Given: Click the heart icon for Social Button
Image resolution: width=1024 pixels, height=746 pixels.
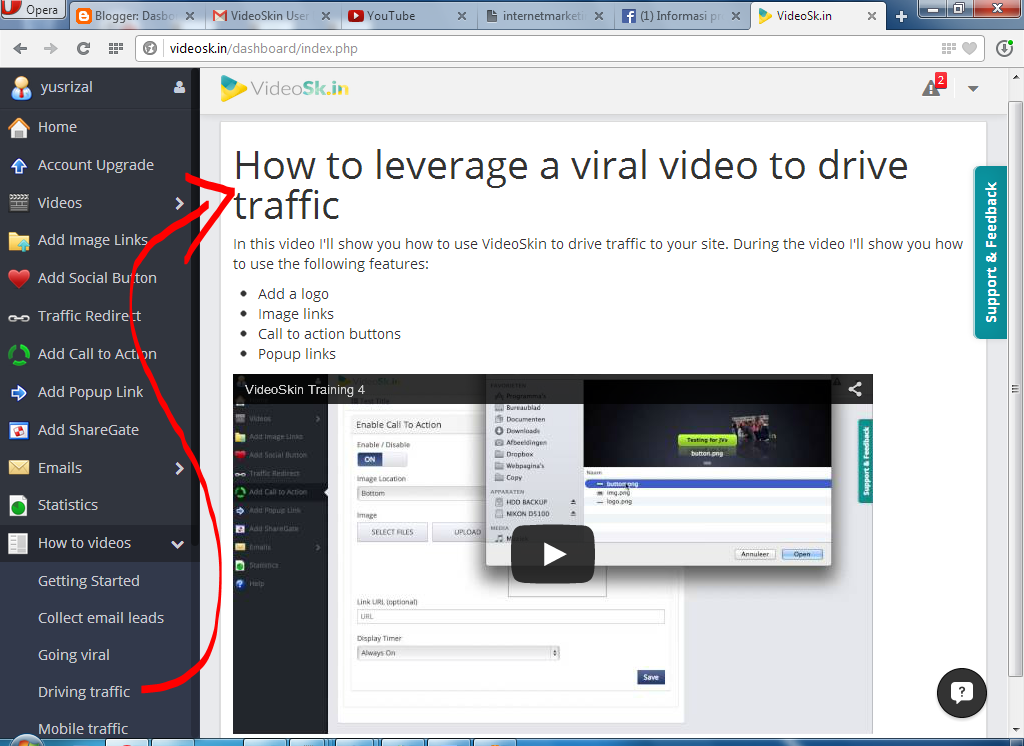Looking at the screenshot, I should (19, 278).
